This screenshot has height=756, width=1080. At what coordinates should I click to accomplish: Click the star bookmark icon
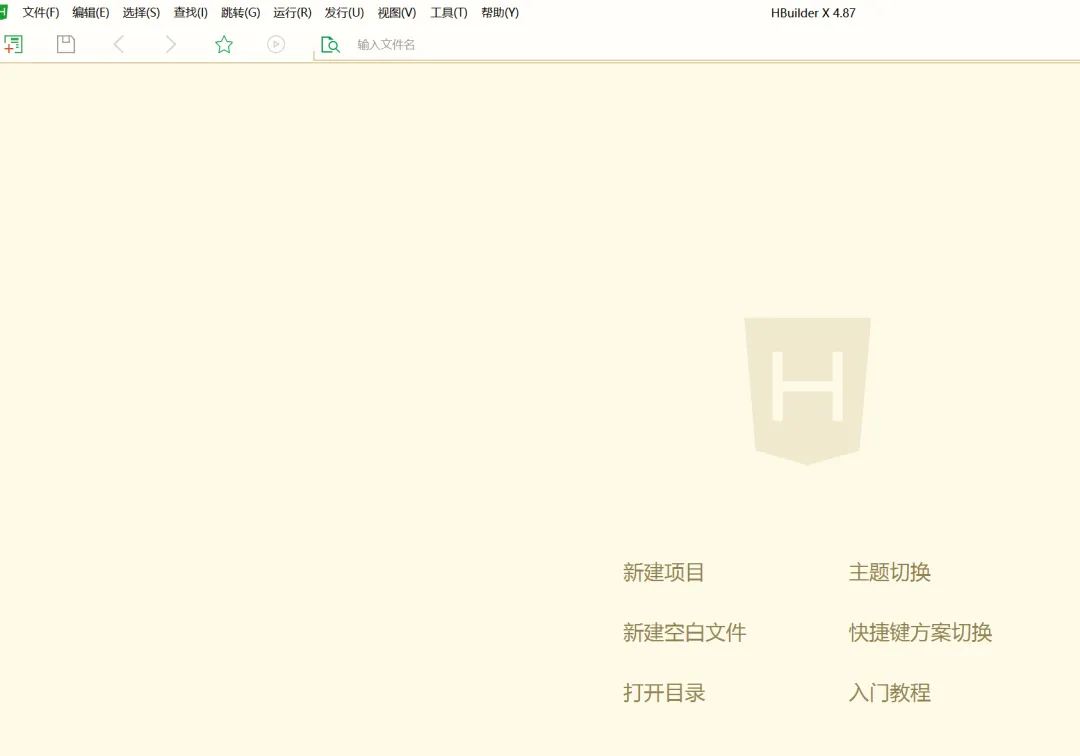tap(224, 45)
